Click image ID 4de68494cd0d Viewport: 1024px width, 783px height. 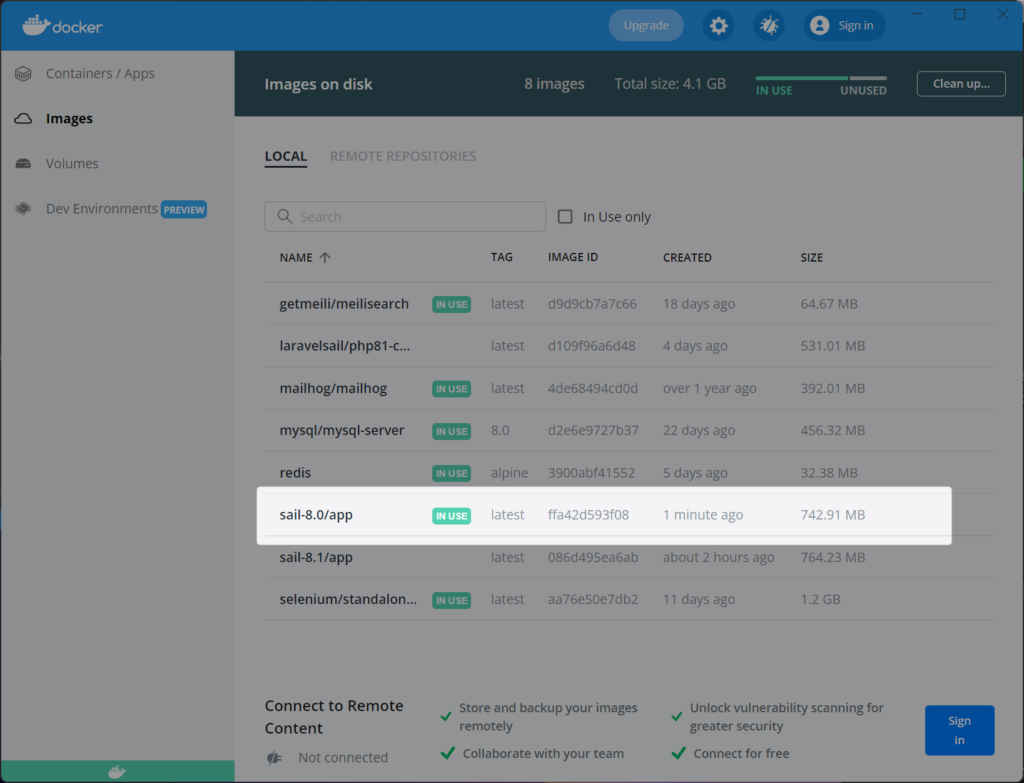(593, 388)
